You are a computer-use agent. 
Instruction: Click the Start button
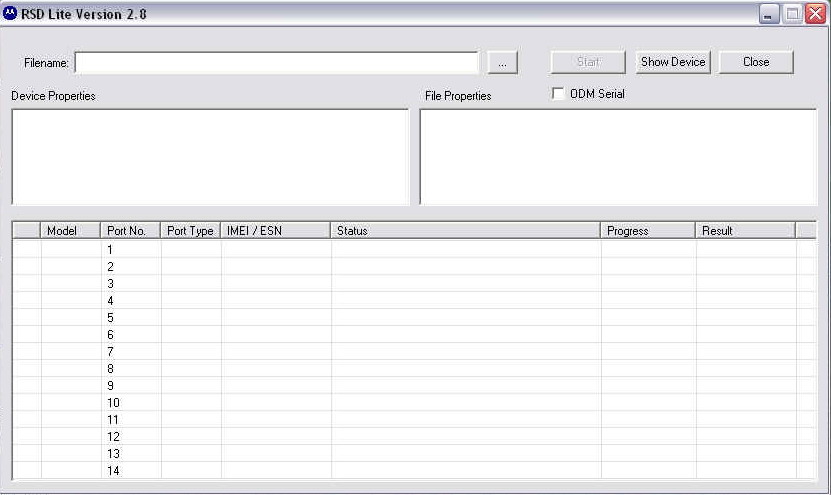coord(588,62)
